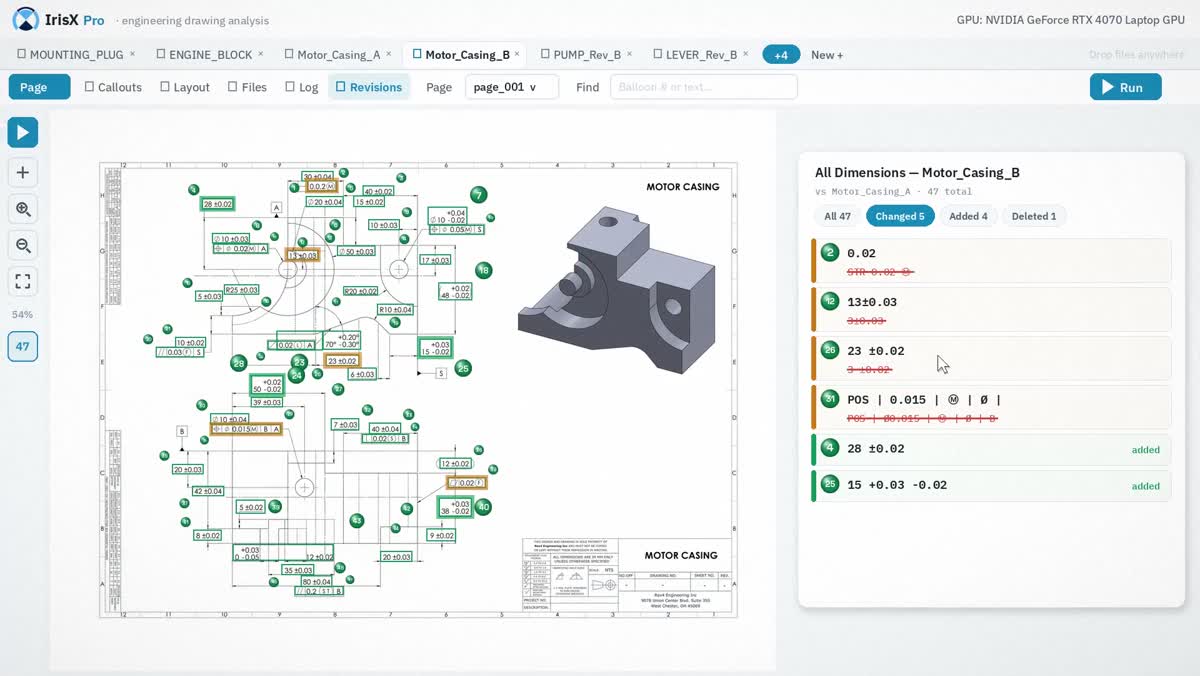Click the Page button in toolbar
Screen dimensions: 1200x676
point(40,87)
